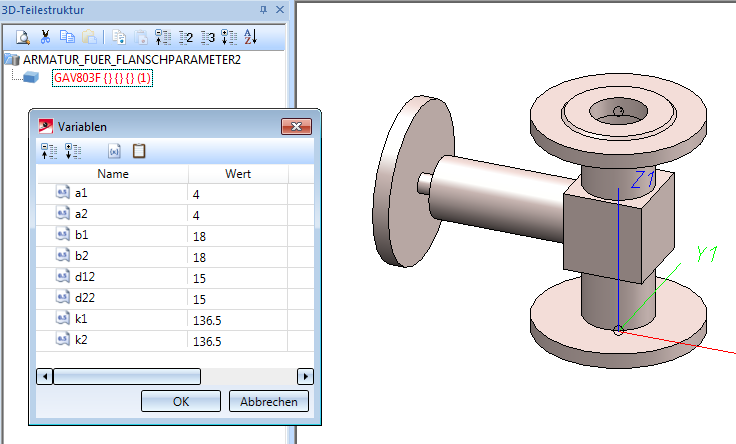The width and height of the screenshot is (736, 444).
Task: Click the value field of a2
Action: tap(238, 215)
